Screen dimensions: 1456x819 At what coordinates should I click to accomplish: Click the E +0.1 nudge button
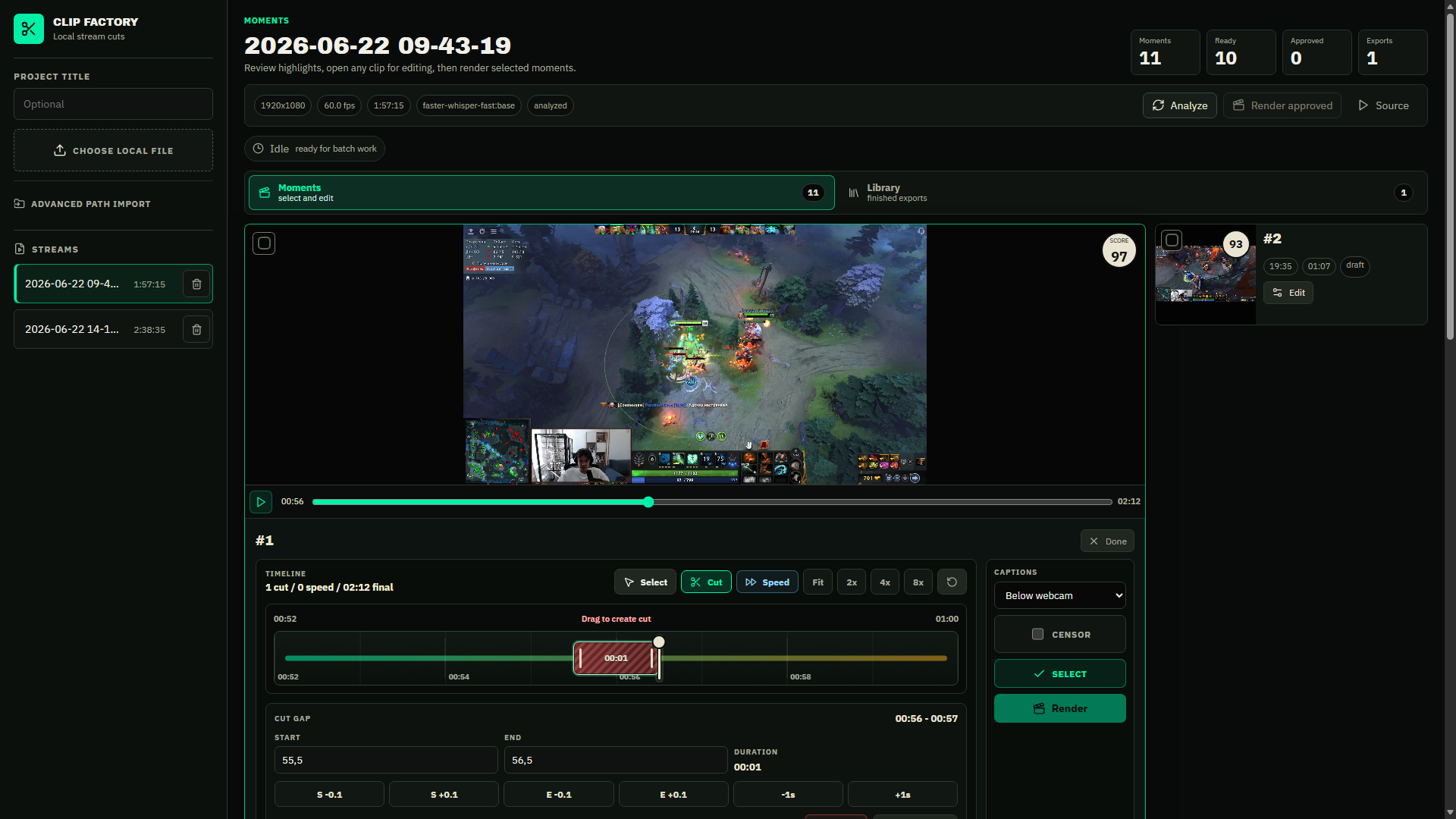pyautogui.click(x=673, y=795)
